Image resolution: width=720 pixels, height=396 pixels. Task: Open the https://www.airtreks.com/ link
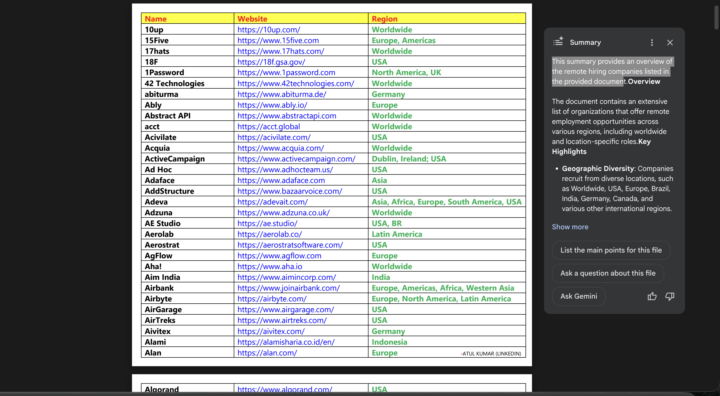(282, 320)
